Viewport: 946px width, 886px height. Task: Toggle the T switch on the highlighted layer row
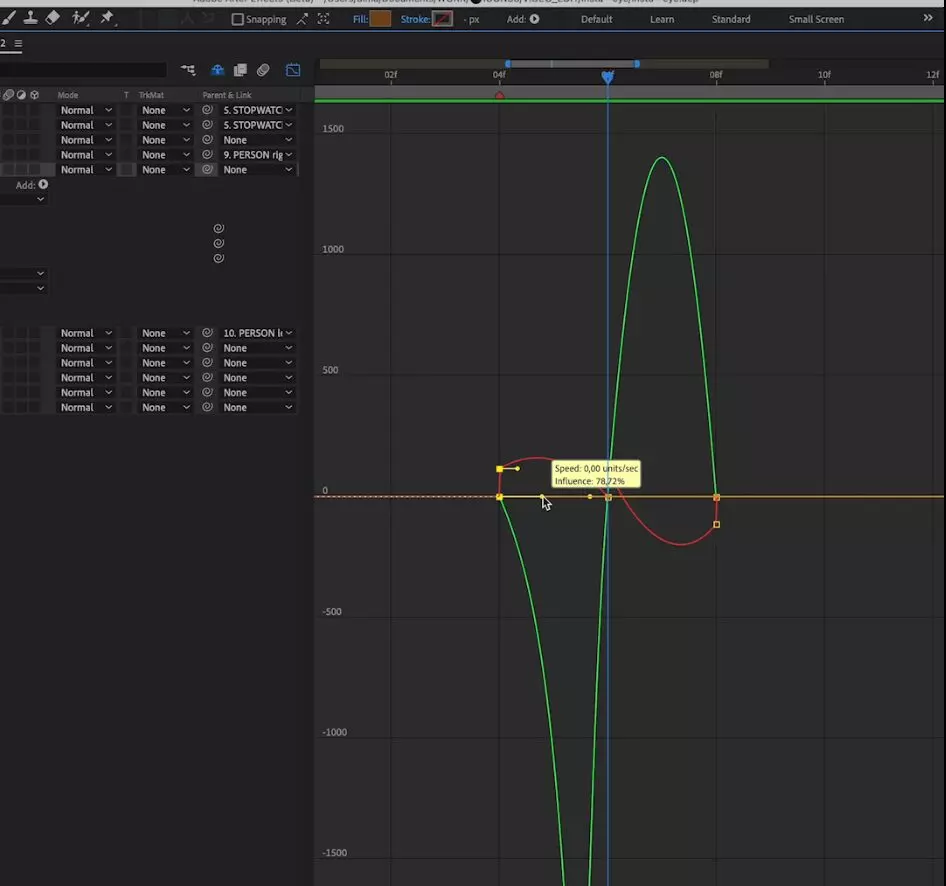click(x=127, y=169)
